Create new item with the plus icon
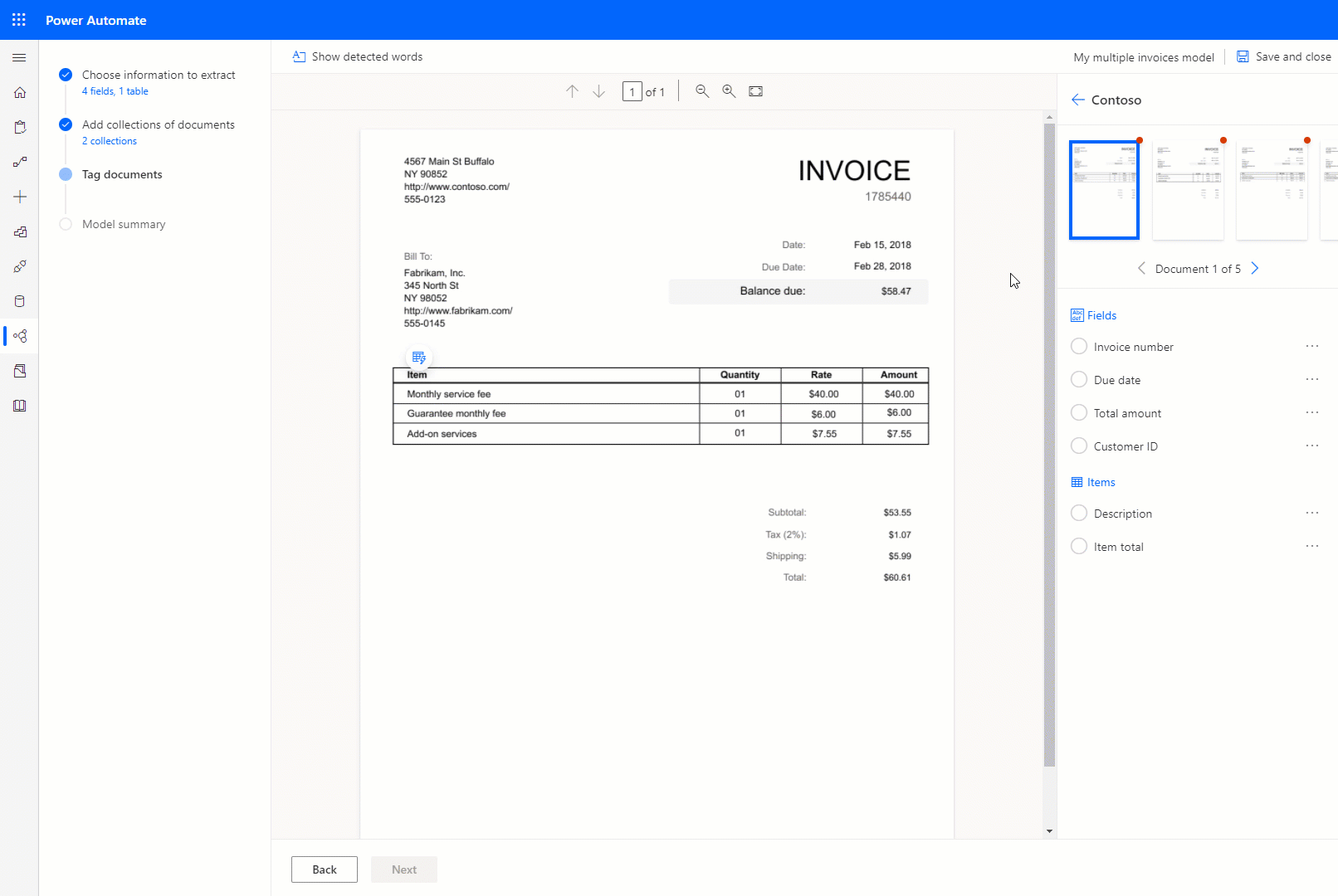 pyautogui.click(x=19, y=197)
